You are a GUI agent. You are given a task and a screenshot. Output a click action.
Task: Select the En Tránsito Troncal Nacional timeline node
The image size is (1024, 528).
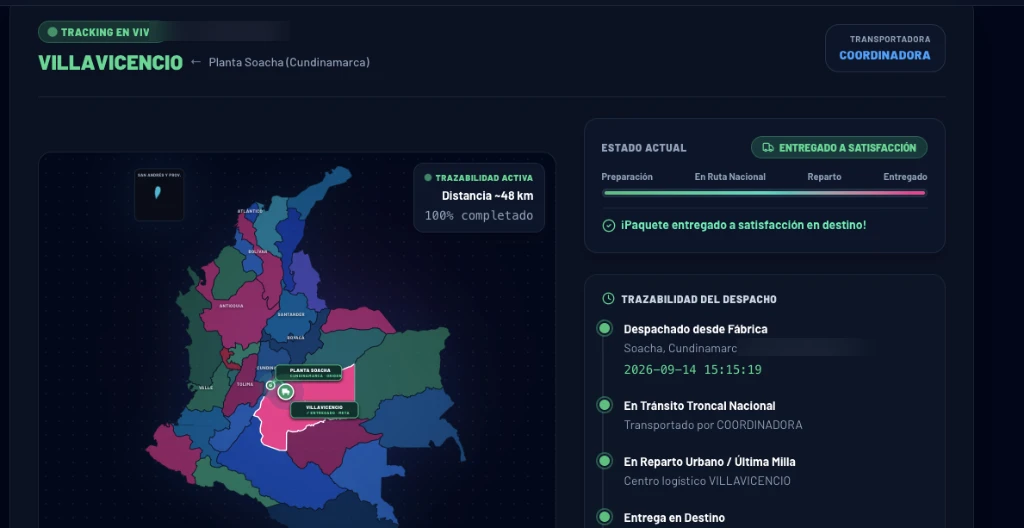click(604, 405)
